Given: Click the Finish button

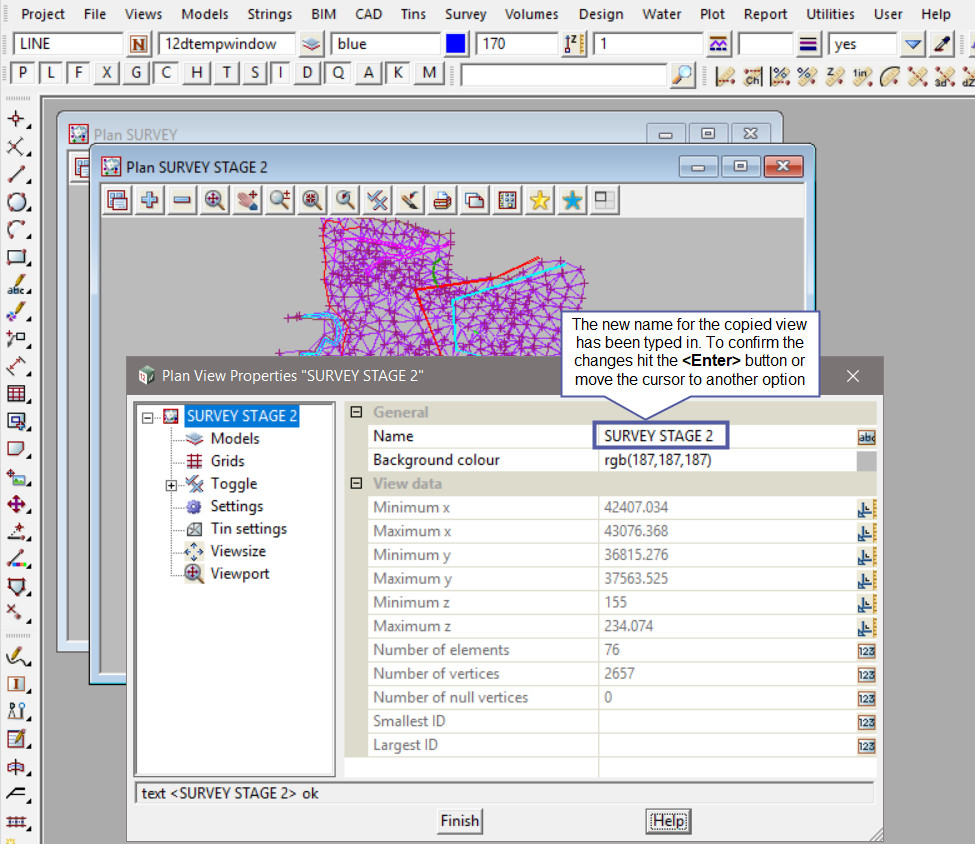Looking at the screenshot, I should pyautogui.click(x=460, y=821).
